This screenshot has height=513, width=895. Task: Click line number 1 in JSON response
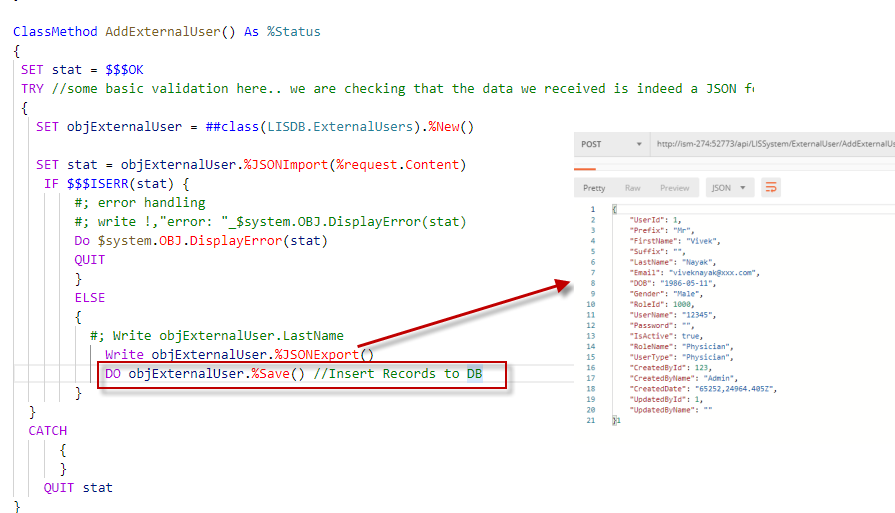click(592, 210)
